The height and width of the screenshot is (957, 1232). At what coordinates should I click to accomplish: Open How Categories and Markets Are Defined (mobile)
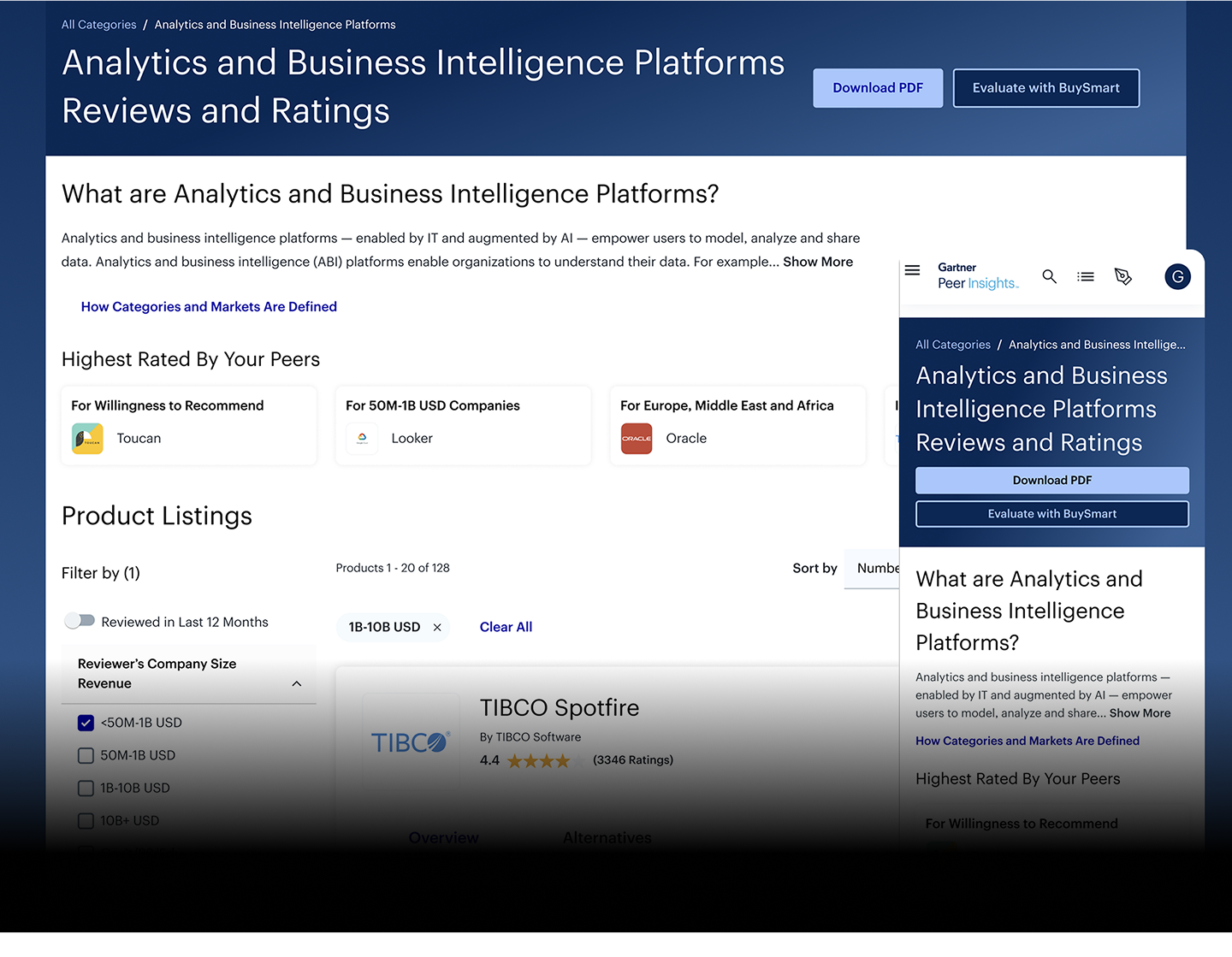point(1028,741)
